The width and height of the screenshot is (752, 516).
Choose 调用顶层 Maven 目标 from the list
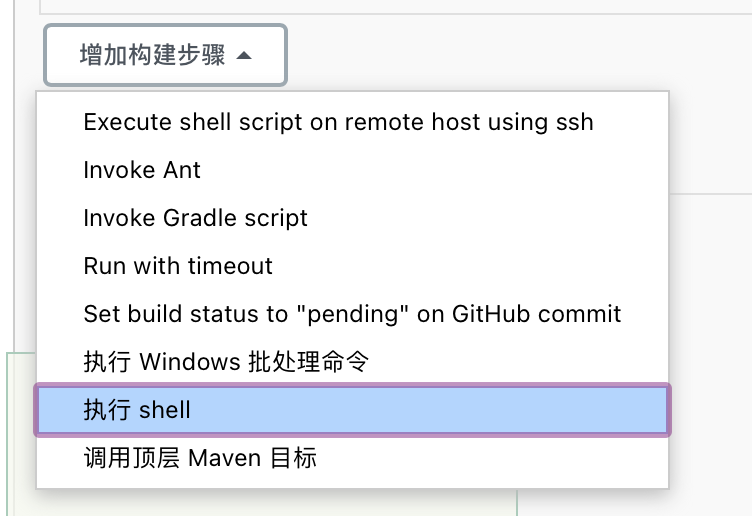click(x=352, y=458)
